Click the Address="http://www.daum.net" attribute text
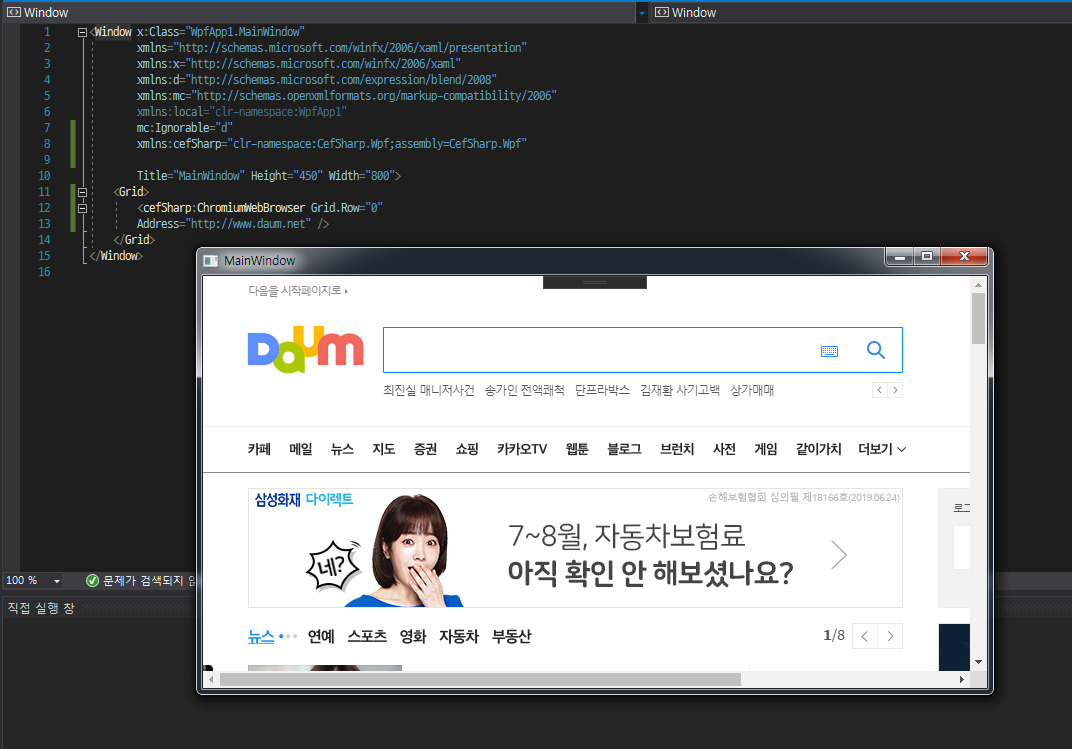 (224, 224)
